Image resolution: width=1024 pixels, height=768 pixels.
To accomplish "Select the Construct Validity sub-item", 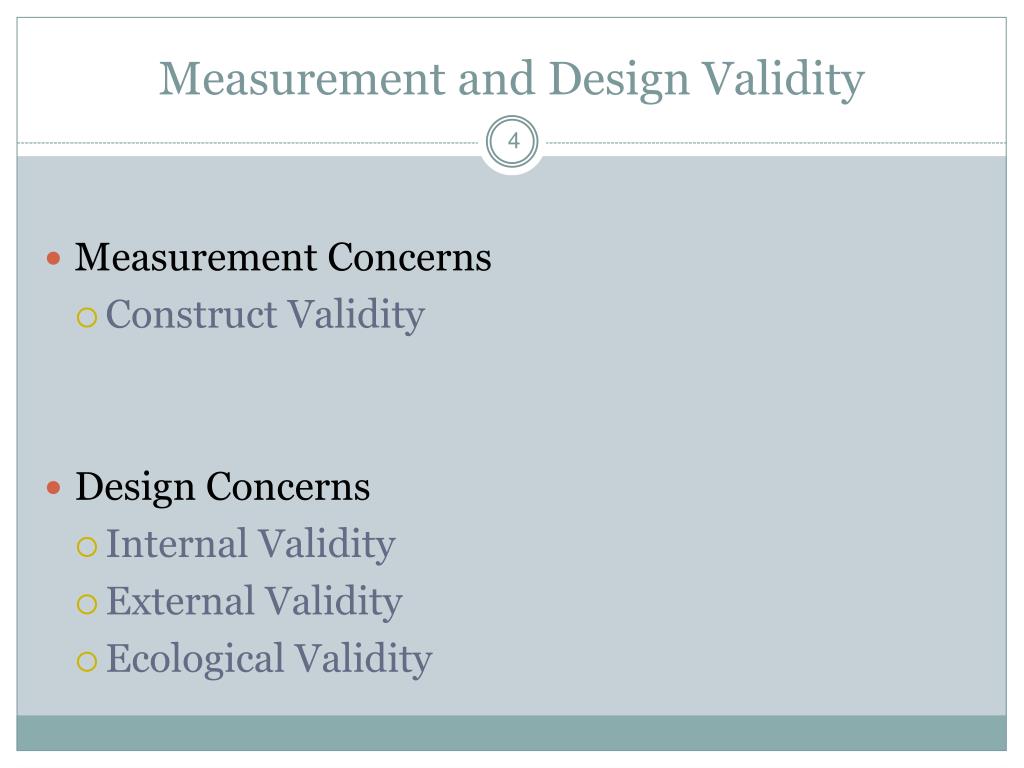I will [x=265, y=315].
